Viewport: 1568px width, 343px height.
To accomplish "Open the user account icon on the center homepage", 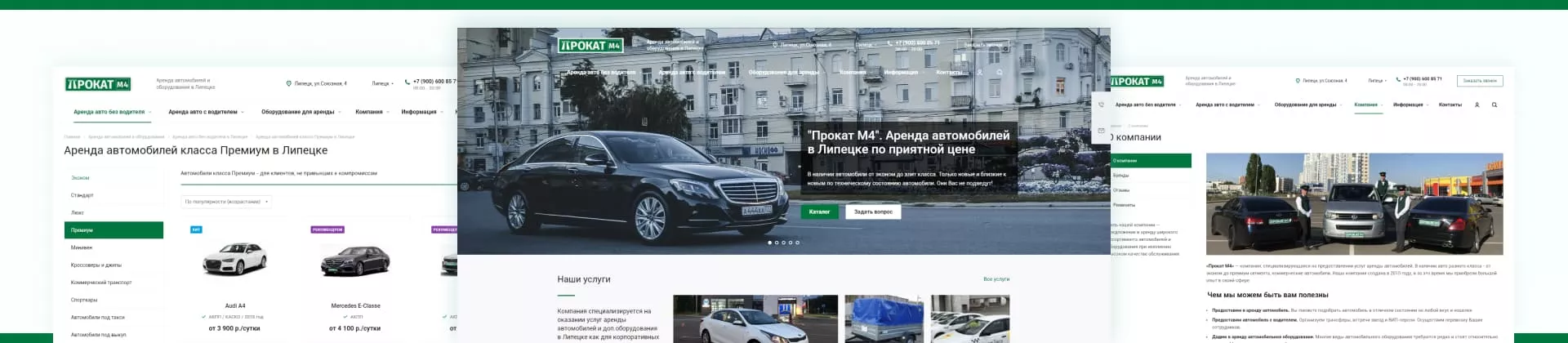I will [980, 72].
